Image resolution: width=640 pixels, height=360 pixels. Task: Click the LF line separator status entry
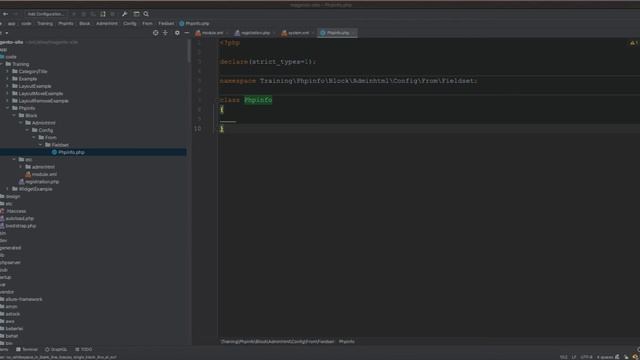pyautogui.click(x=573, y=357)
